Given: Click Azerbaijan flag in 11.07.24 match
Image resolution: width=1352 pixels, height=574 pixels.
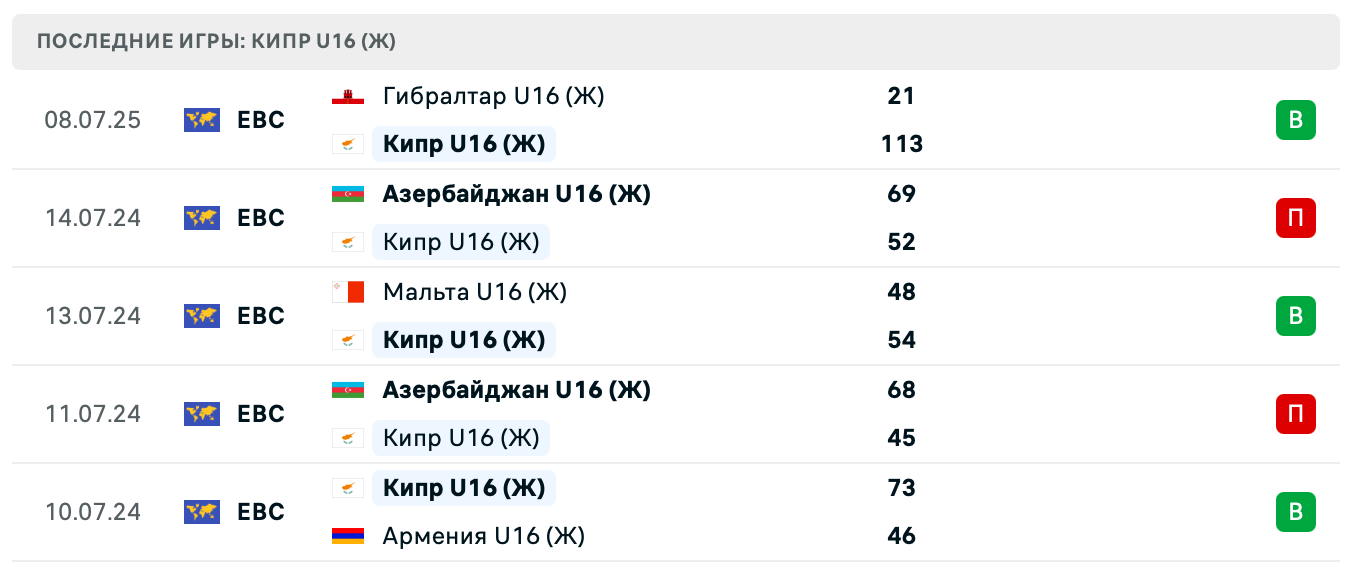Looking at the screenshot, I should coord(347,390).
